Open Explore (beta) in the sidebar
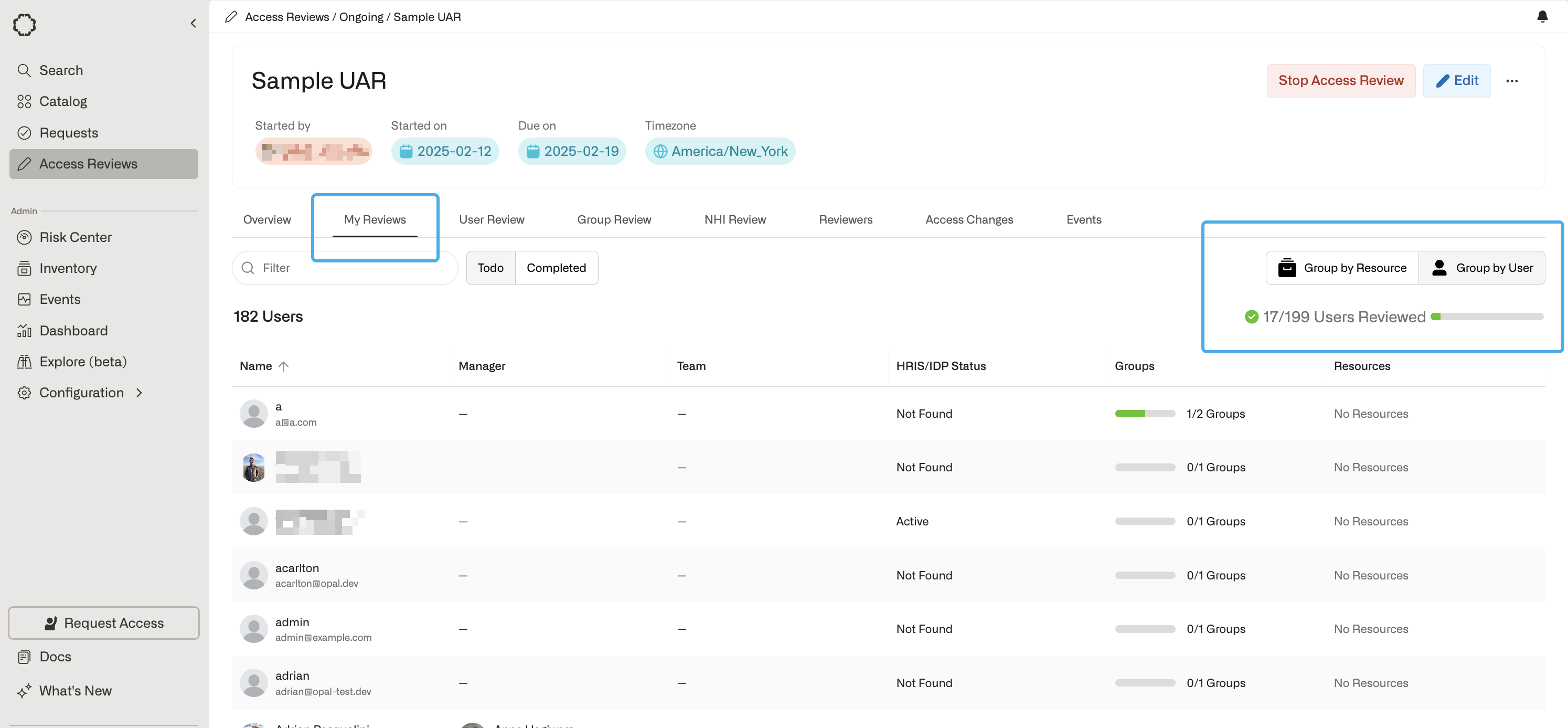1568x728 pixels. [x=83, y=362]
